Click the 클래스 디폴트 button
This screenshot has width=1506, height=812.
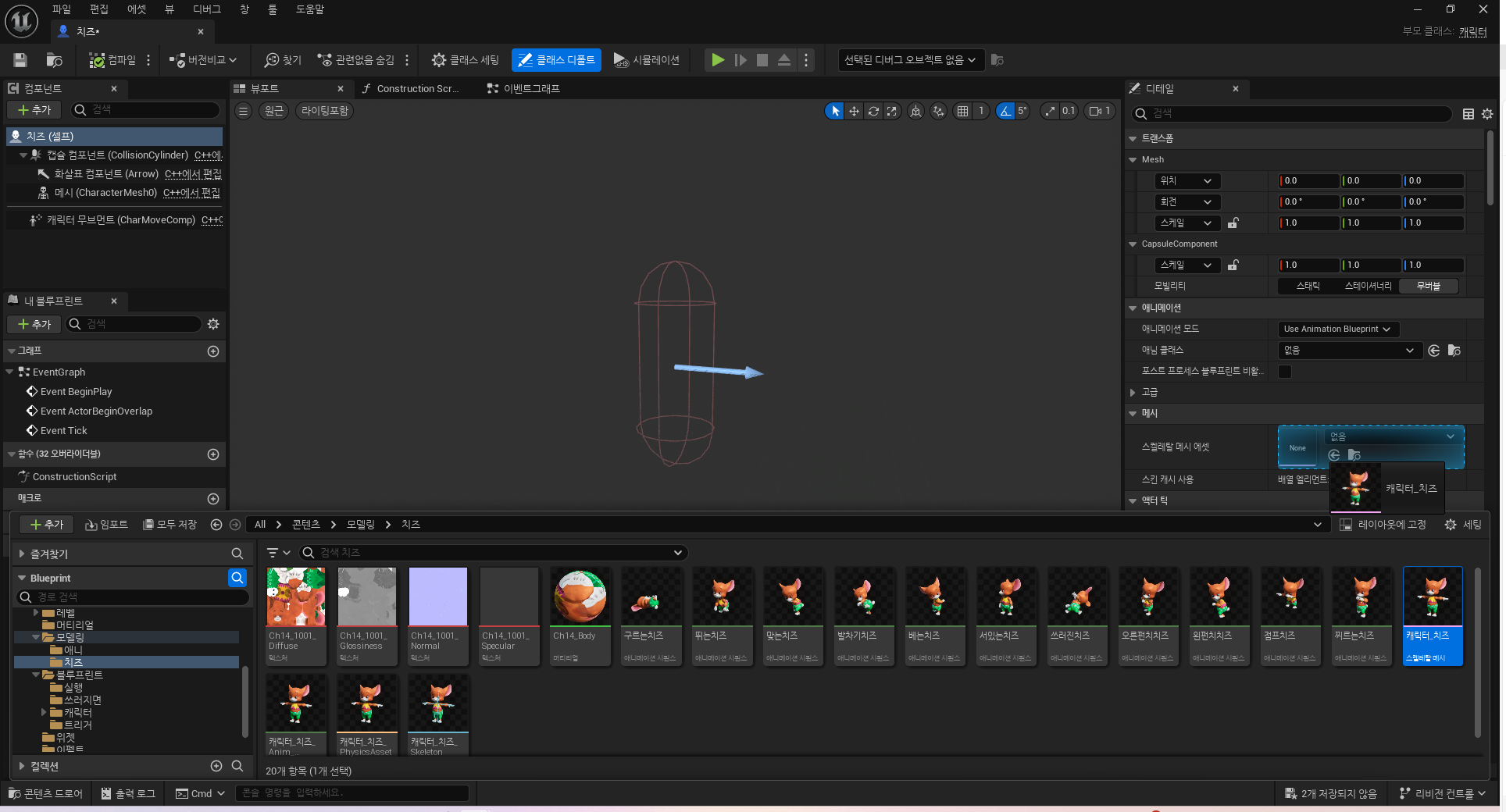tap(556, 60)
